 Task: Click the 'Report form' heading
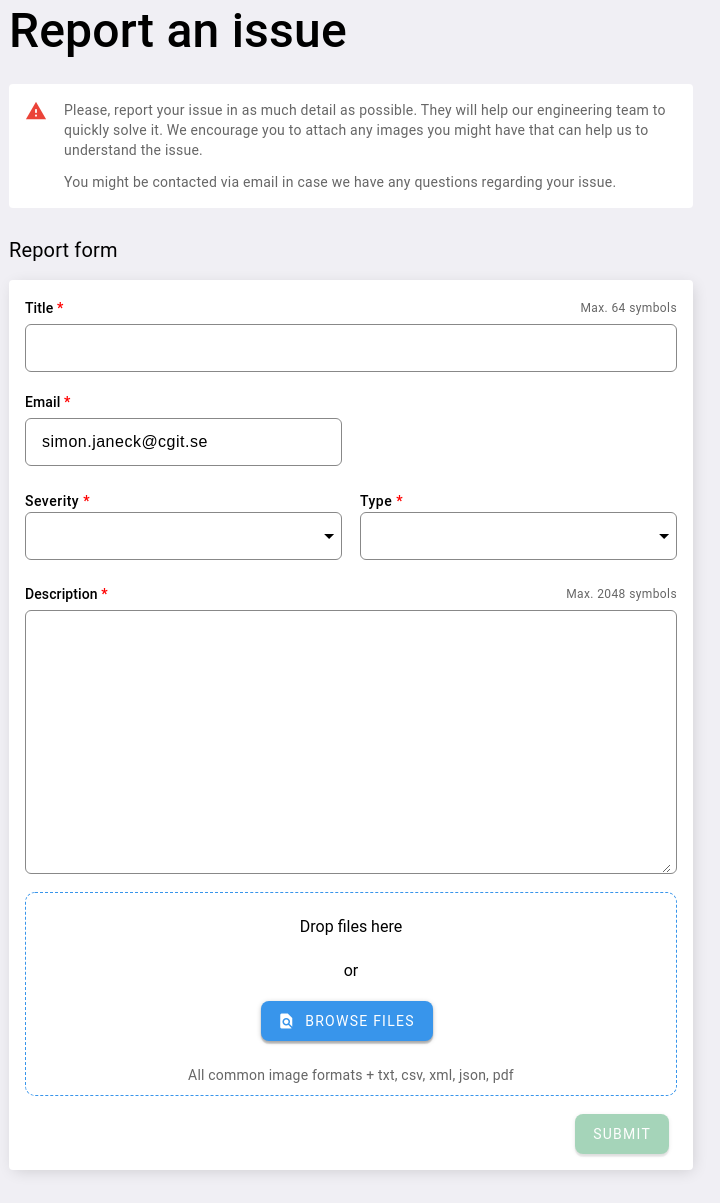pyautogui.click(x=63, y=250)
